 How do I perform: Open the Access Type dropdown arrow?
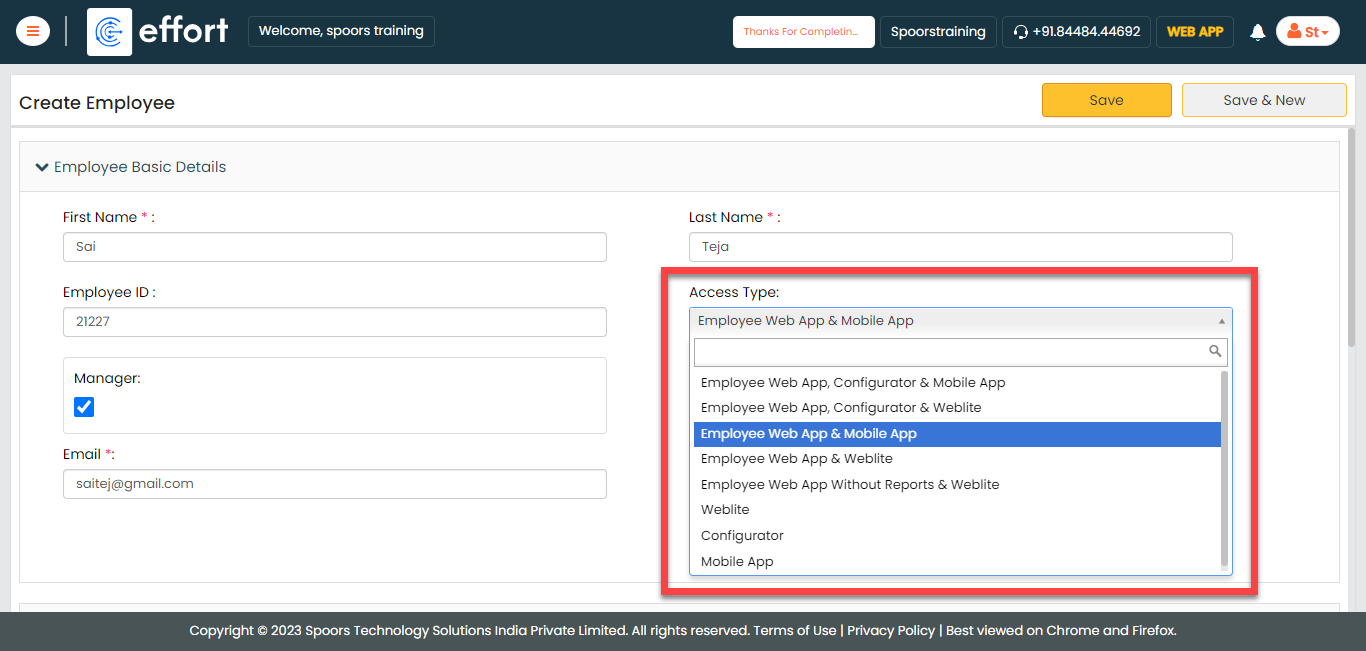(x=1221, y=320)
